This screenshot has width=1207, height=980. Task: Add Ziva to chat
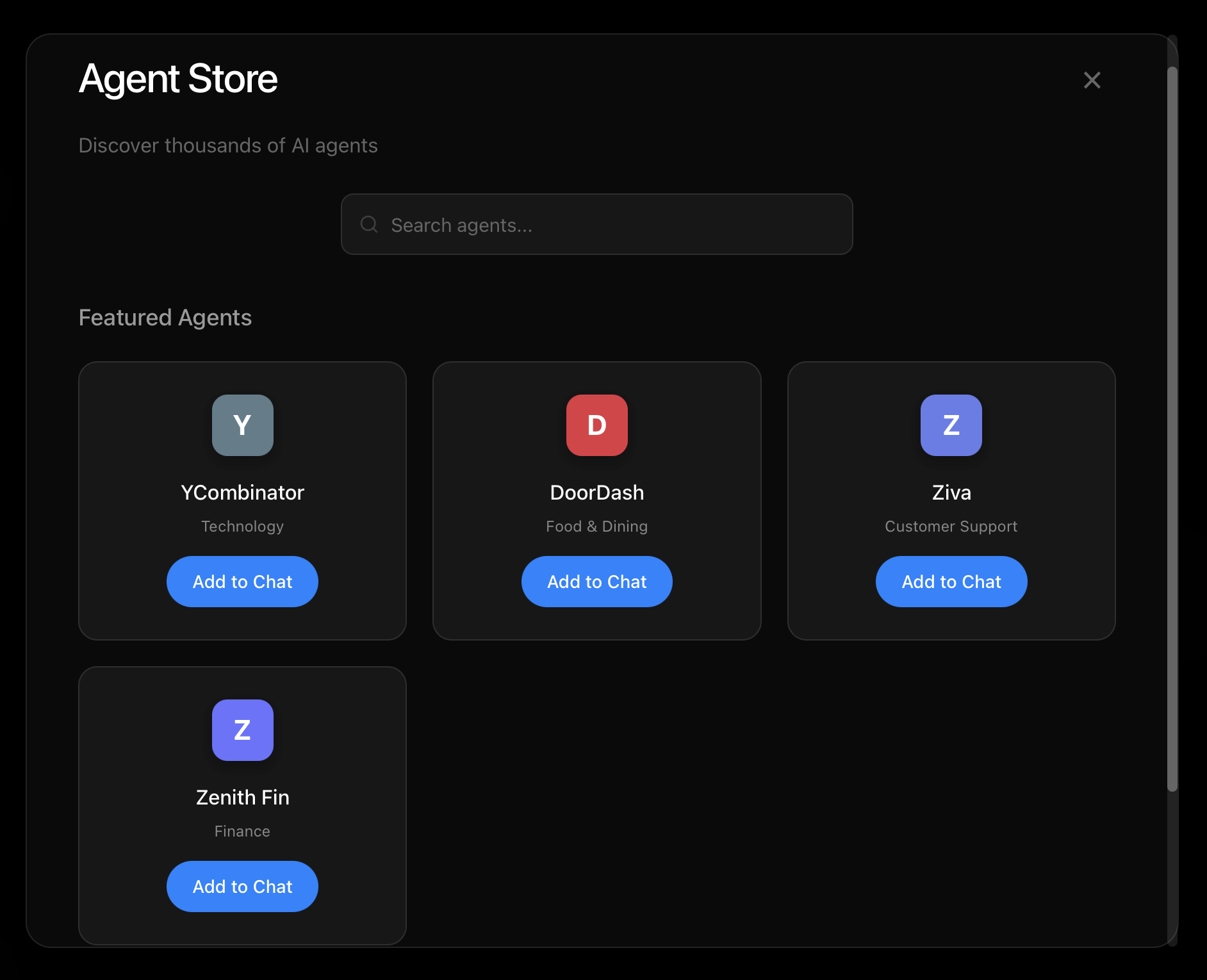point(951,582)
